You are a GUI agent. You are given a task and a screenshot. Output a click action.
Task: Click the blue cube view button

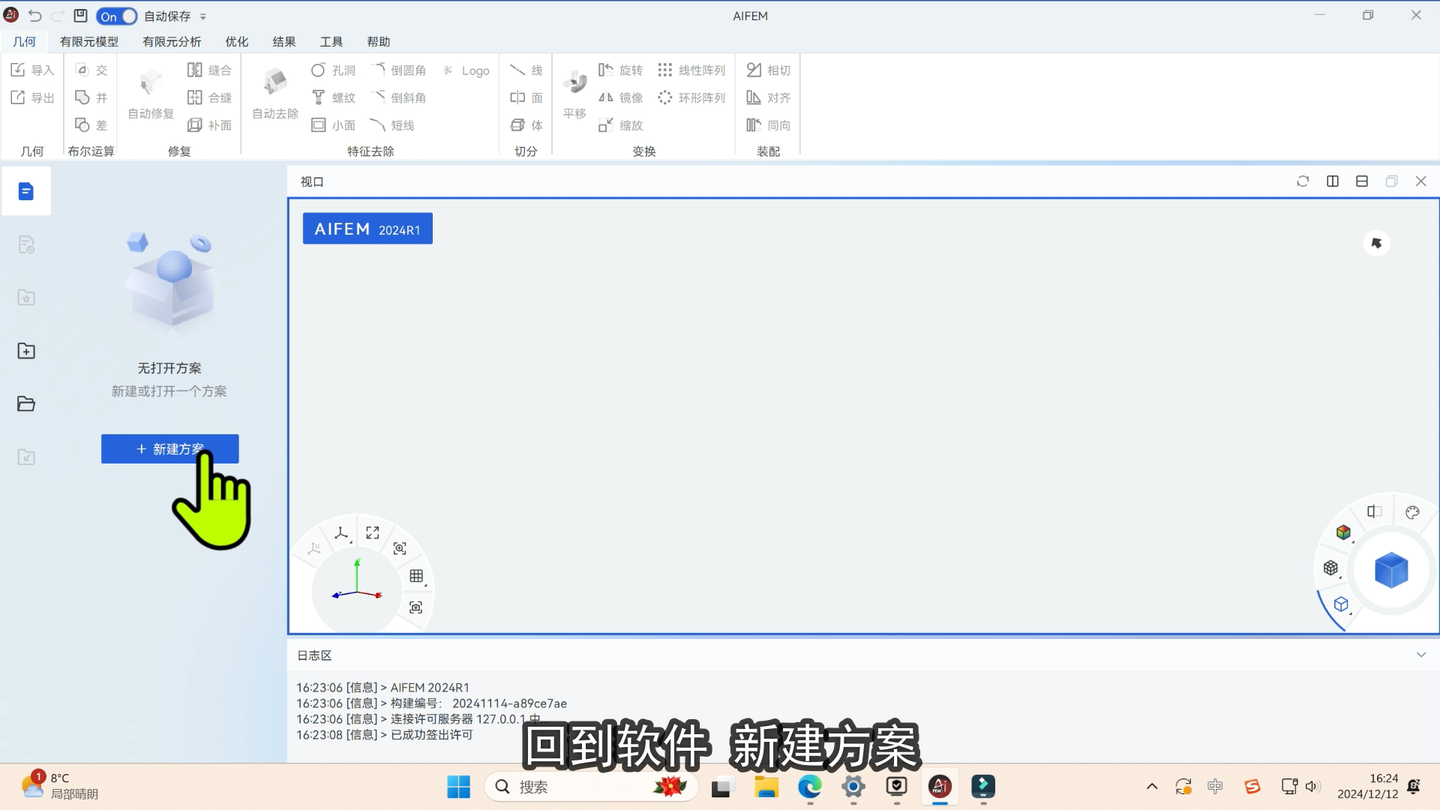pyautogui.click(x=1391, y=571)
